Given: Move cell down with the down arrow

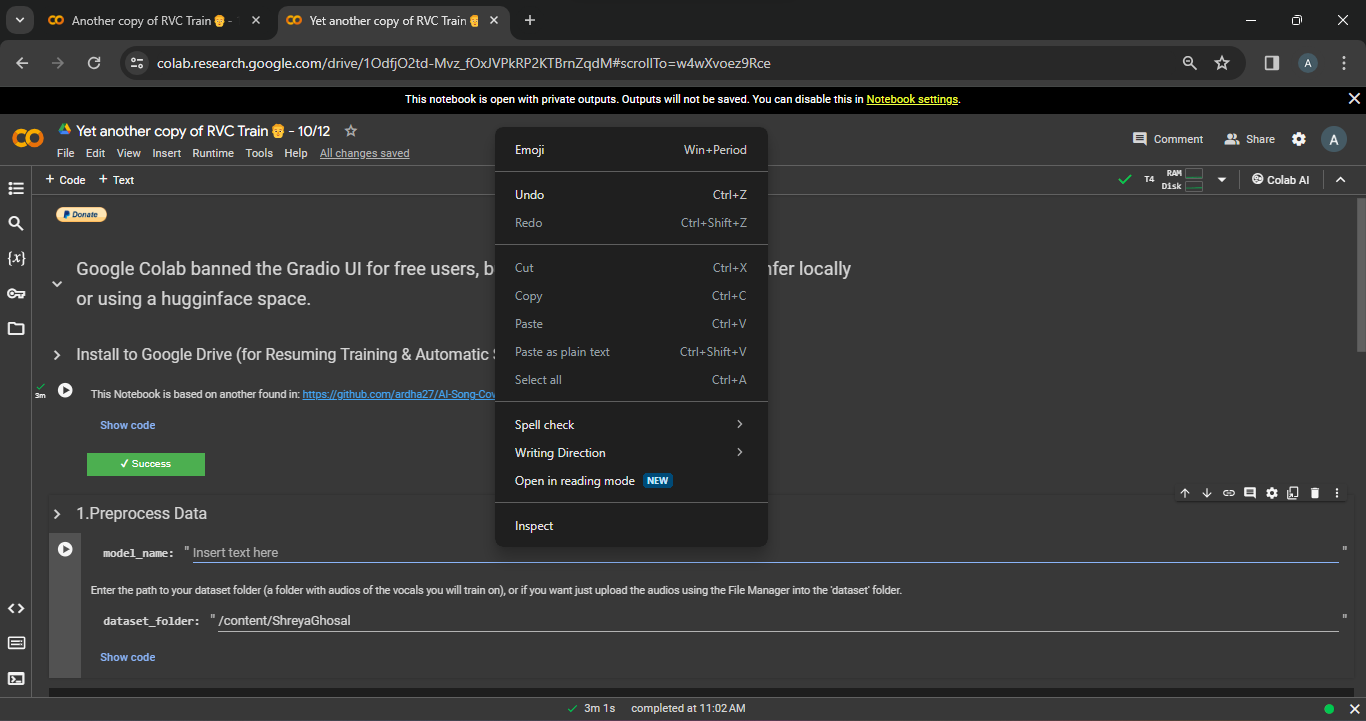Looking at the screenshot, I should (x=1207, y=493).
